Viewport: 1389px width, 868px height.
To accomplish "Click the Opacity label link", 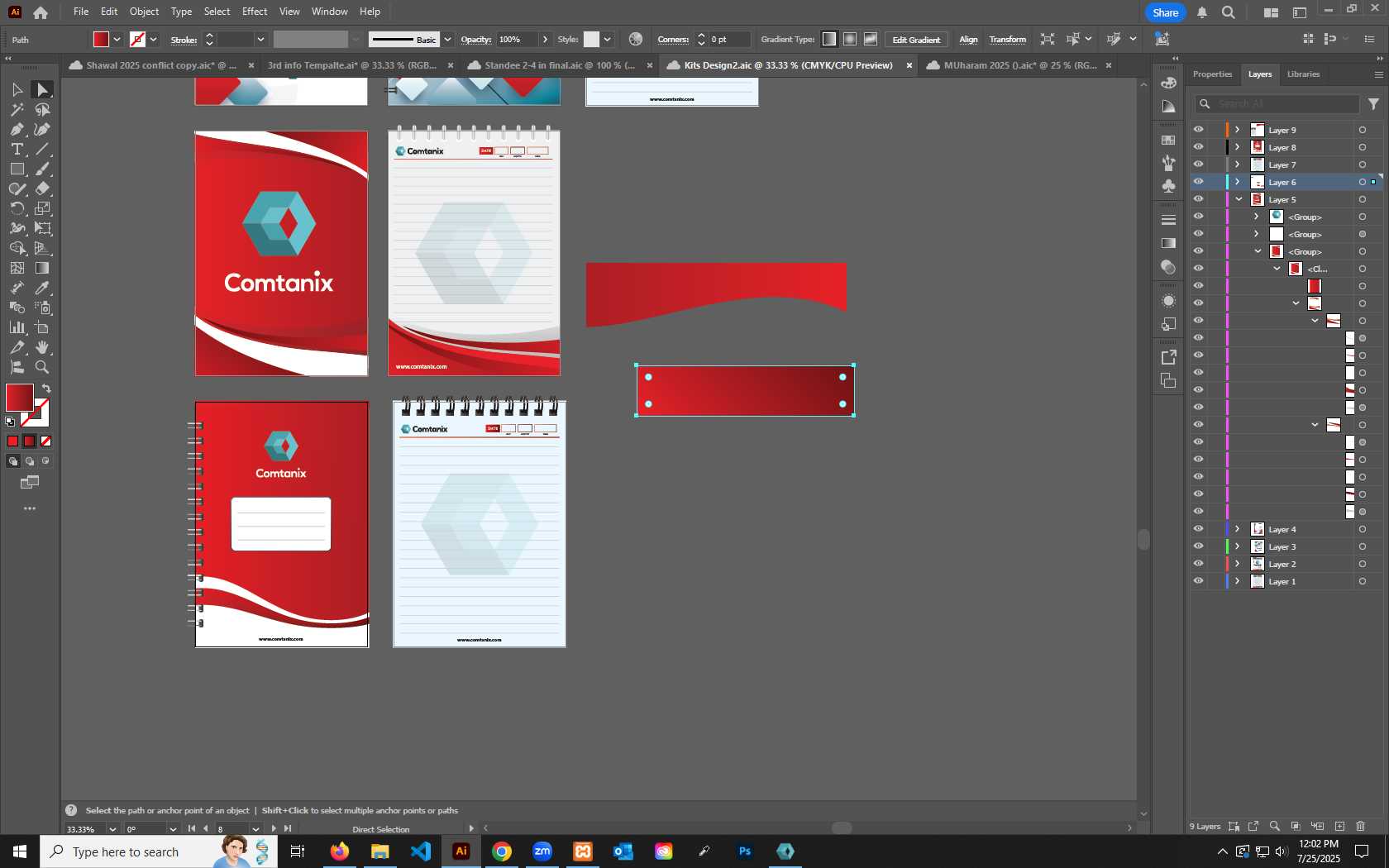I will pyautogui.click(x=476, y=40).
